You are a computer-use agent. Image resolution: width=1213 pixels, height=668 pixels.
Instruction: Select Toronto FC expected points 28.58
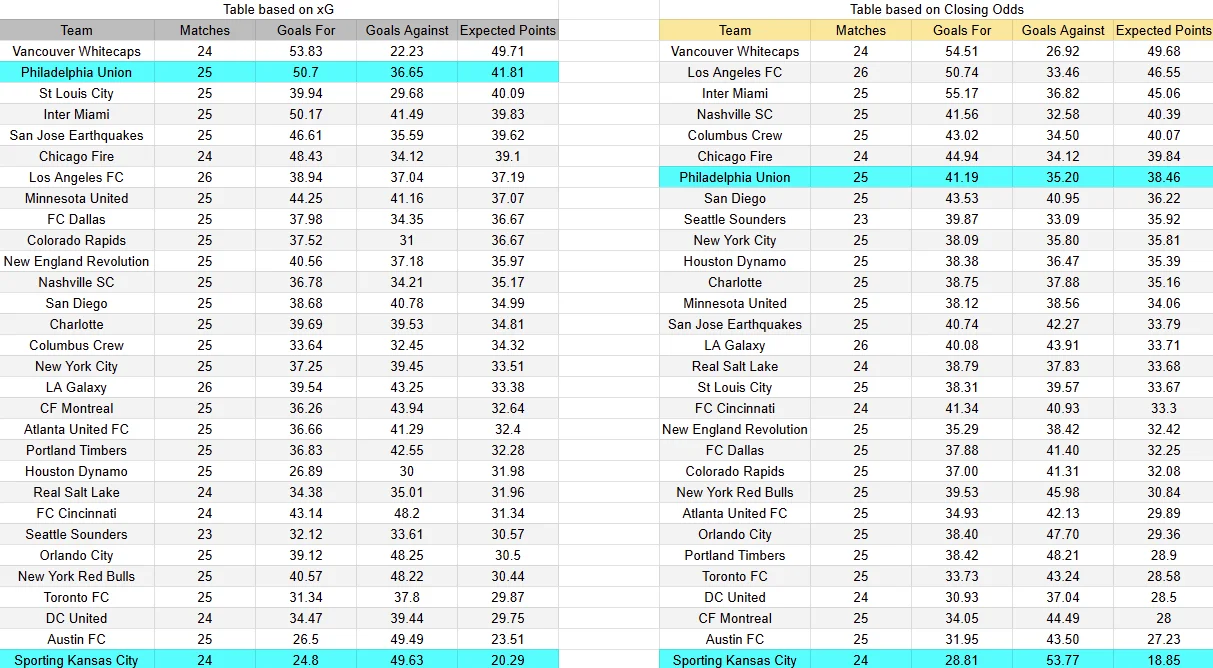pos(1163,576)
